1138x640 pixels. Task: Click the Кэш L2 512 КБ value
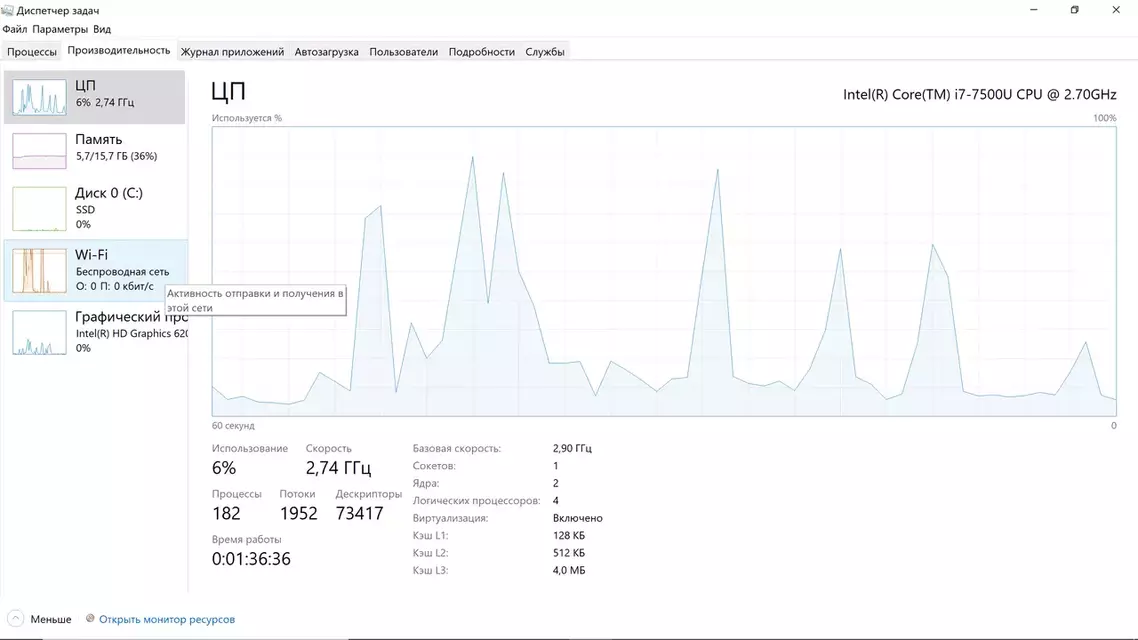[x=568, y=553]
